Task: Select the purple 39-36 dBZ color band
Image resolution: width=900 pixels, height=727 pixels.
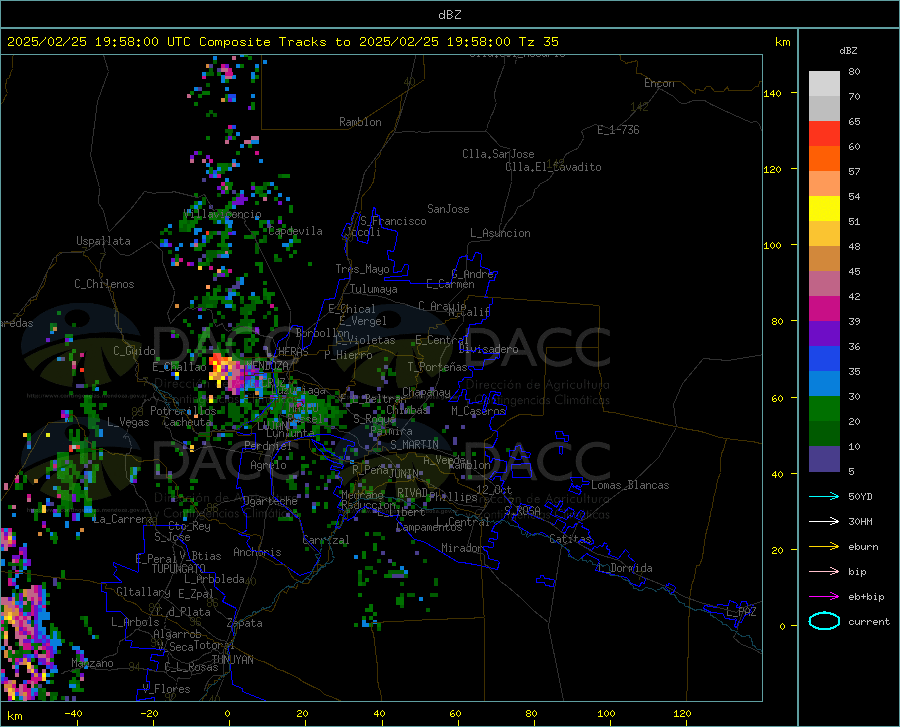Action: pyautogui.click(x=824, y=333)
